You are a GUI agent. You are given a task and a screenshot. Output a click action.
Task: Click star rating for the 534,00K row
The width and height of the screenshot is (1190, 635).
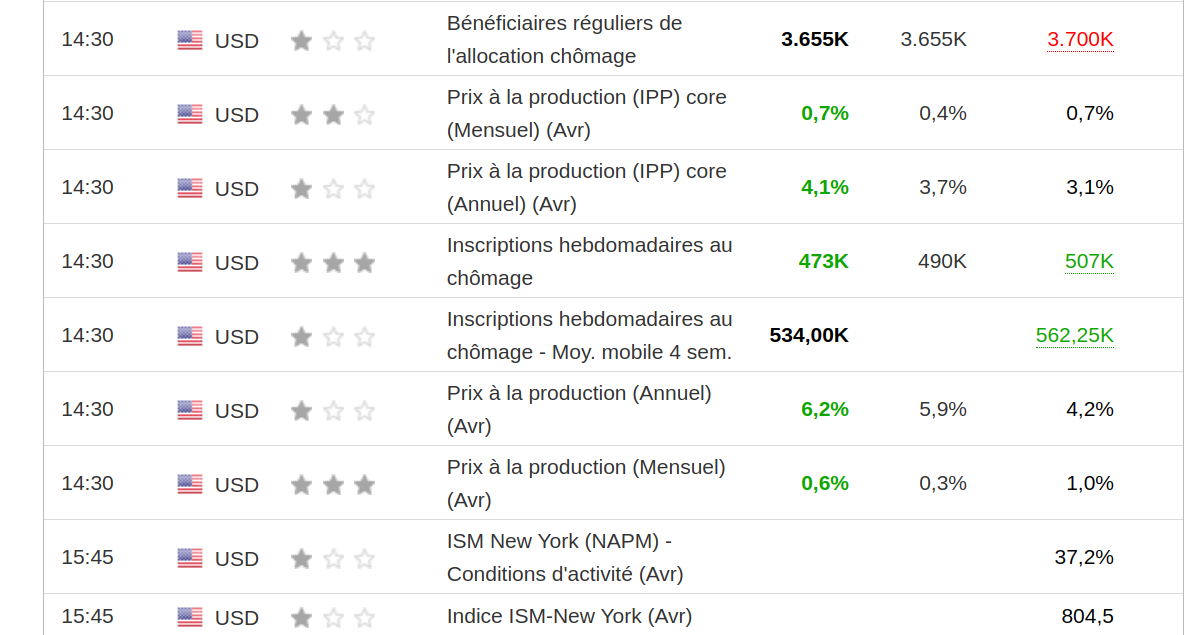pyautogui.click(x=333, y=337)
